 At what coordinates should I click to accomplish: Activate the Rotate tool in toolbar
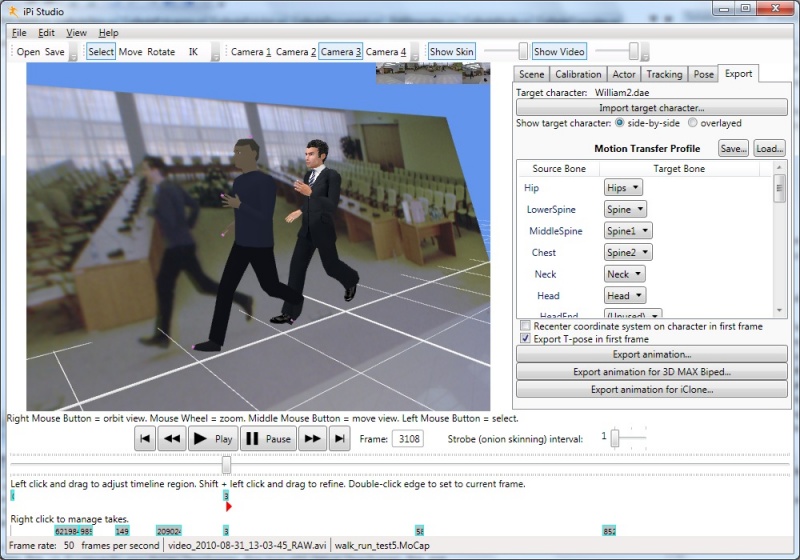(161, 52)
